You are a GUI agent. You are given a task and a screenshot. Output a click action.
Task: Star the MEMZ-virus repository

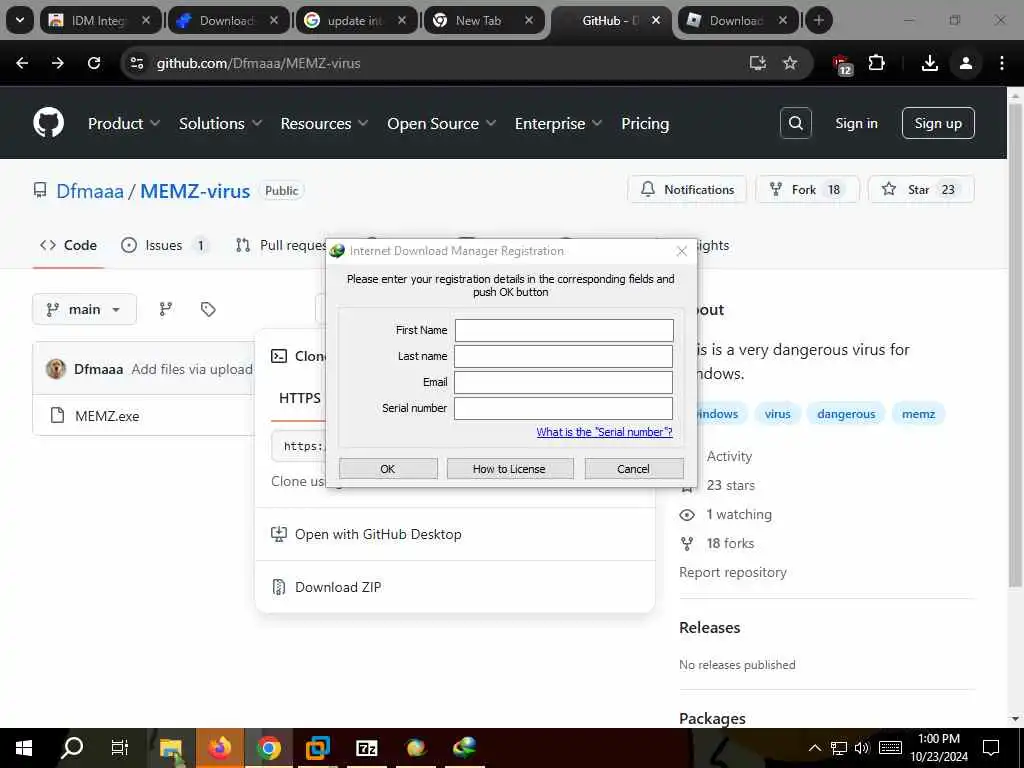pyautogui.click(x=921, y=189)
